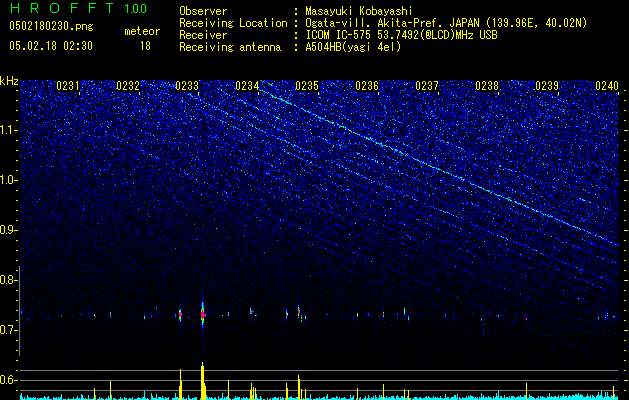This screenshot has width=629, height=400.
Task: Click the 0238 time marker
Action: pyautogui.click(x=487, y=86)
